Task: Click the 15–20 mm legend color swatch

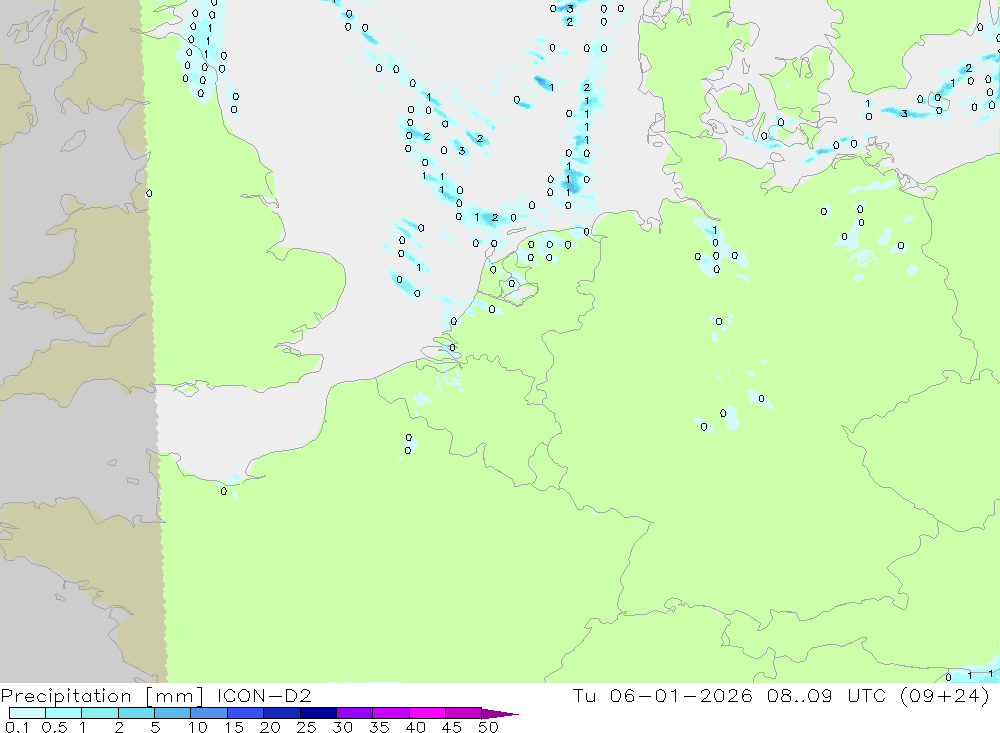Action: pos(246,713)
